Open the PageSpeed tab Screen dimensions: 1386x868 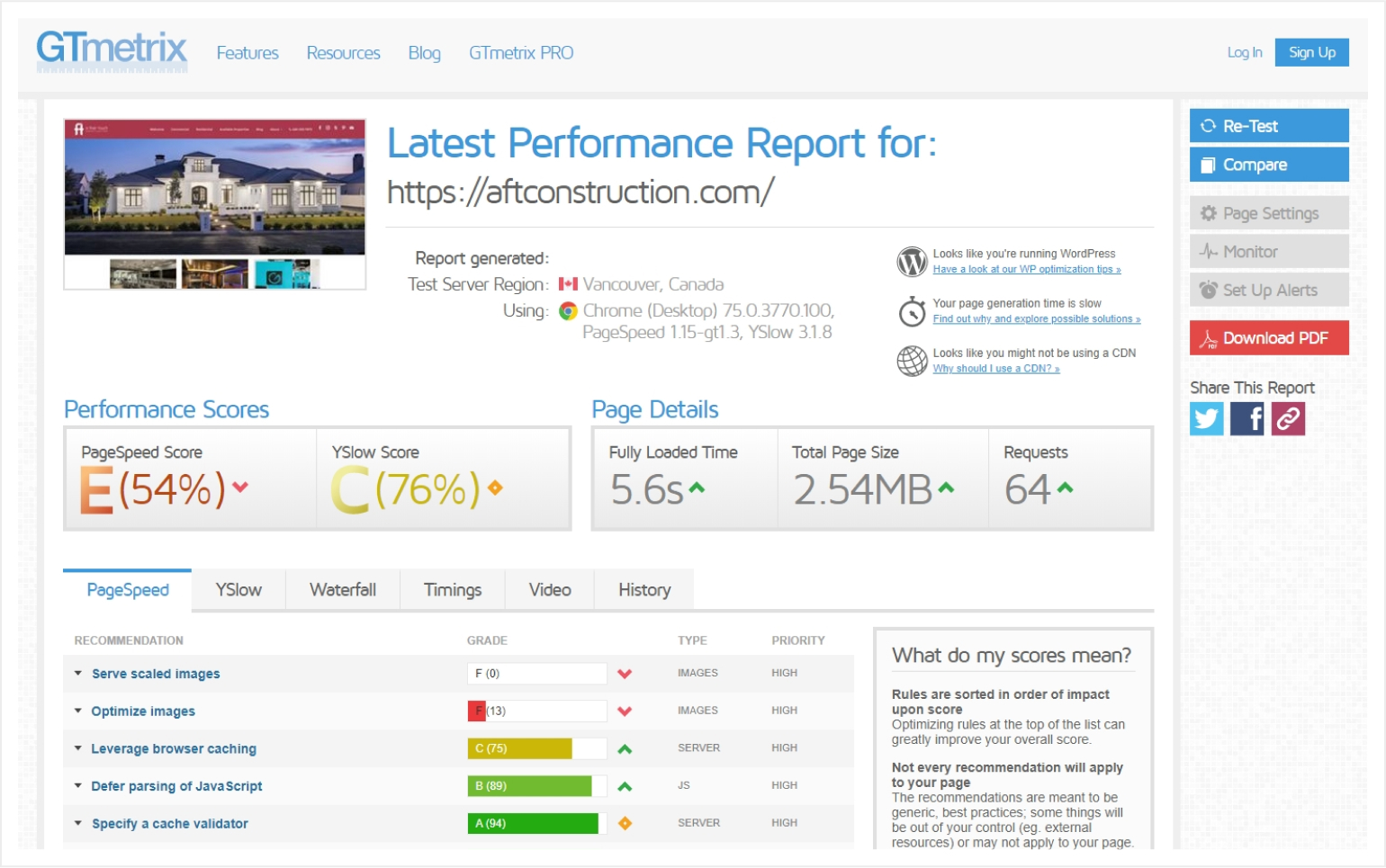128,590
